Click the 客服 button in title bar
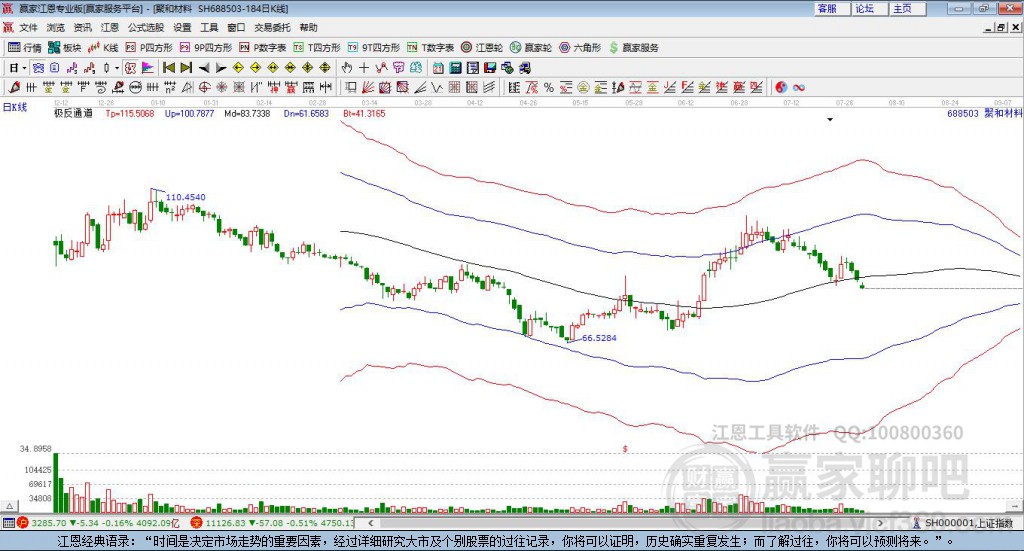This screenshot has height=551, width=1024. click(x=832, y=8)
